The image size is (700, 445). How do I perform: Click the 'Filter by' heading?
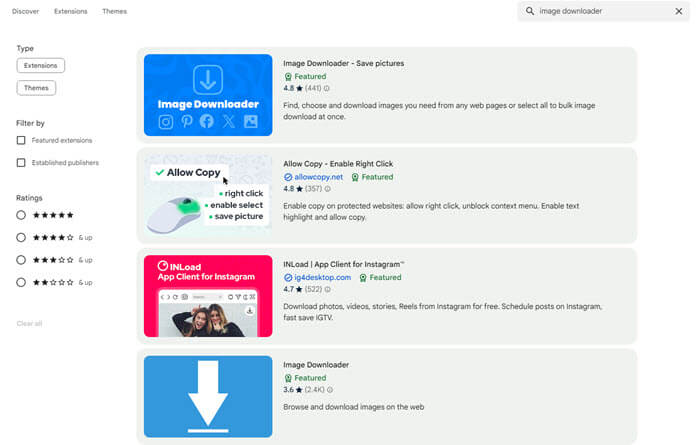[30, 123]
